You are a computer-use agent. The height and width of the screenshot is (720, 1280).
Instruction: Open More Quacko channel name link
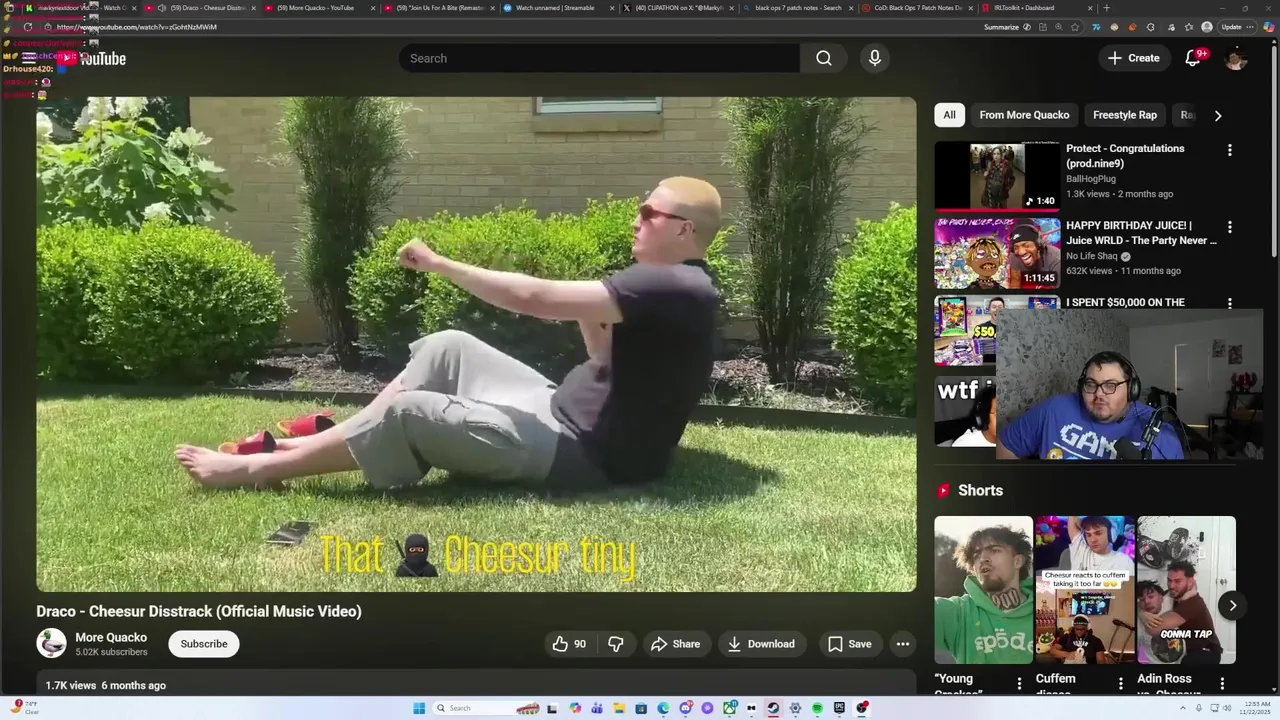tap(111, 637)
